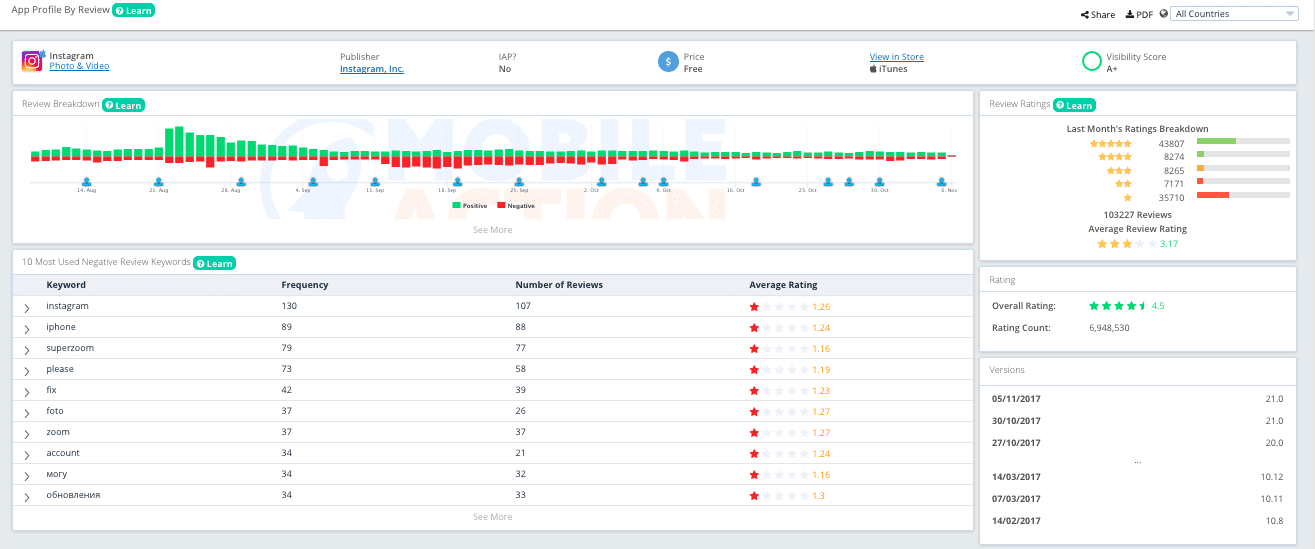Click Learn next to Review Breakdown
Screen dimensions: 1315x549
point(124,105)
